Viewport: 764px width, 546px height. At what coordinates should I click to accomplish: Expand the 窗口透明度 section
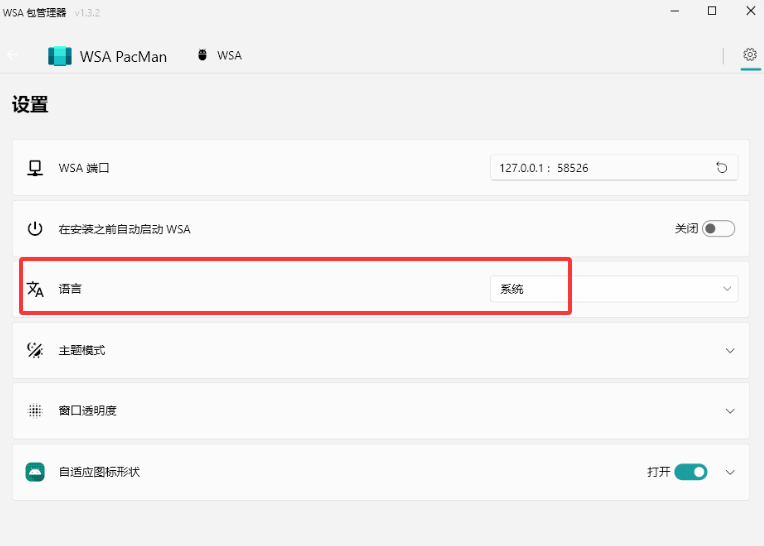(730, 410)
